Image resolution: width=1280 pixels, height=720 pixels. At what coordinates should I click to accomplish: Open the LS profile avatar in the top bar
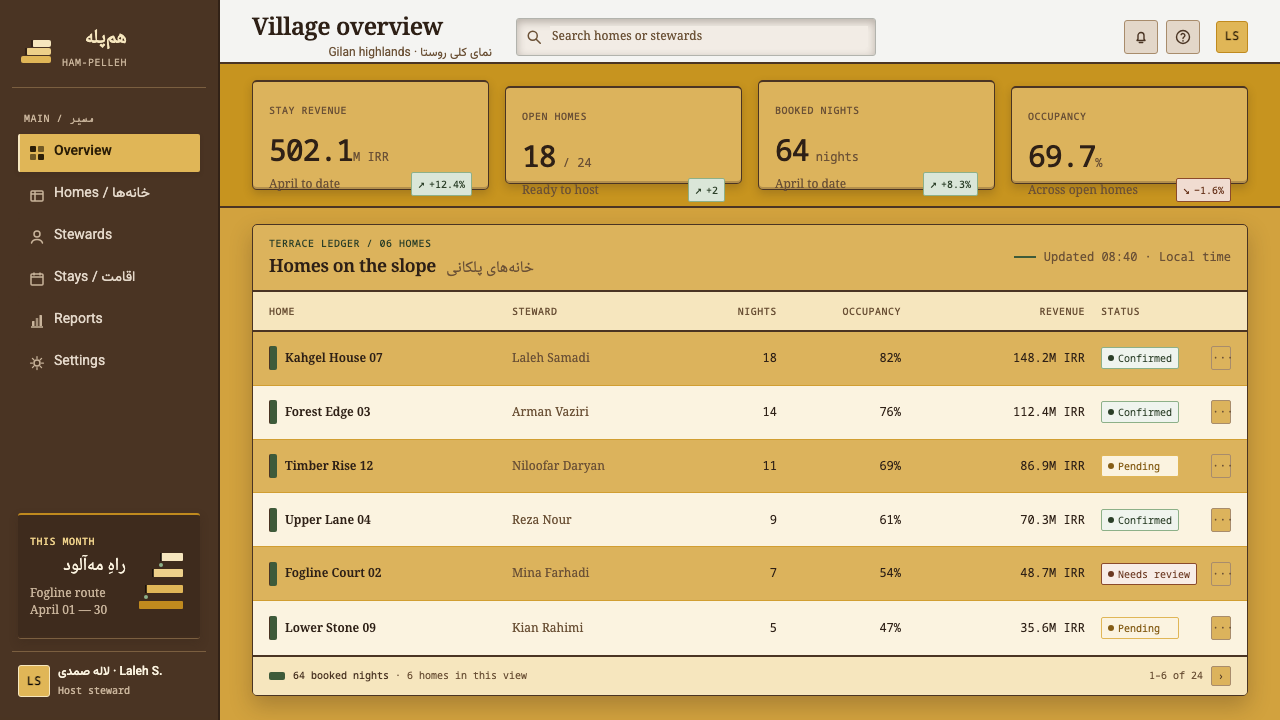[x=1232, y=37]
